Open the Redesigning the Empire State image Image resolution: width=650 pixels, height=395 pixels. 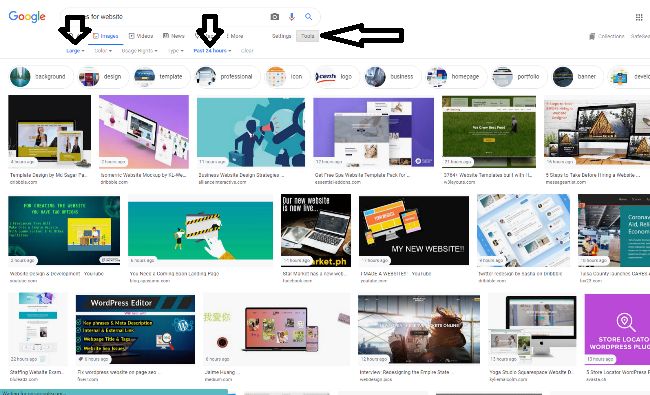(x=419, y=329)
